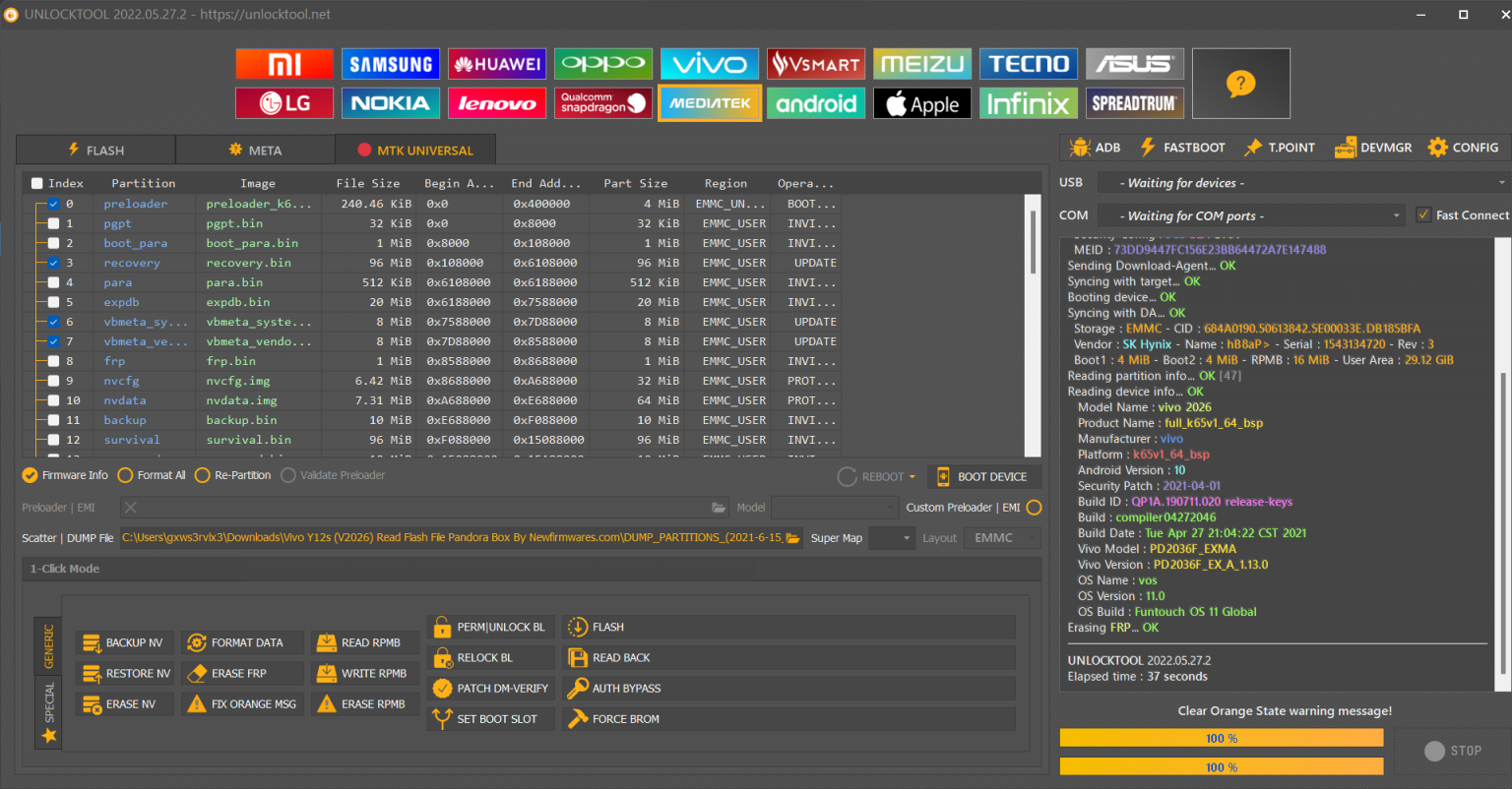Select the Vsmart brand icon
Image resolution: width=1512 pixels, height=789 pixels.
[x=816, y=64]
